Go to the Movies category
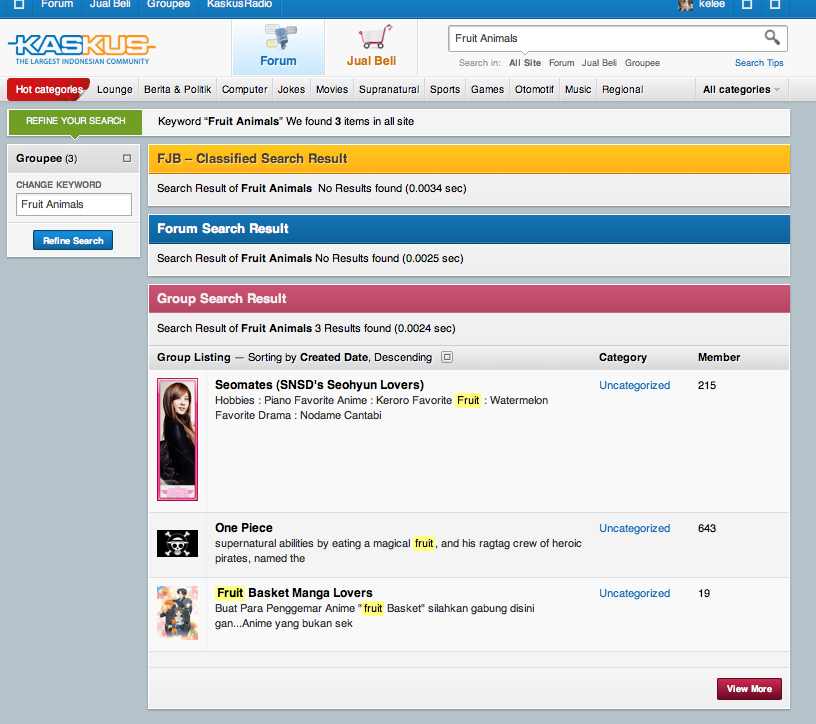Viewport: 816px width, 724px height. [x=332, y=90]
